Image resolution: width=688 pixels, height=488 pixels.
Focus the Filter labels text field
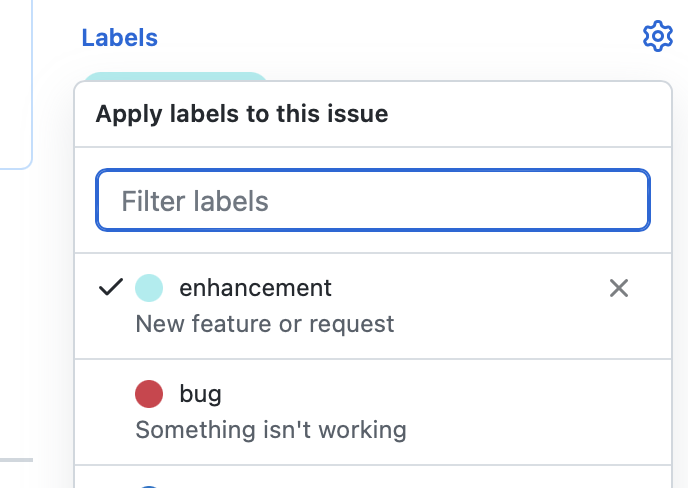373,200
